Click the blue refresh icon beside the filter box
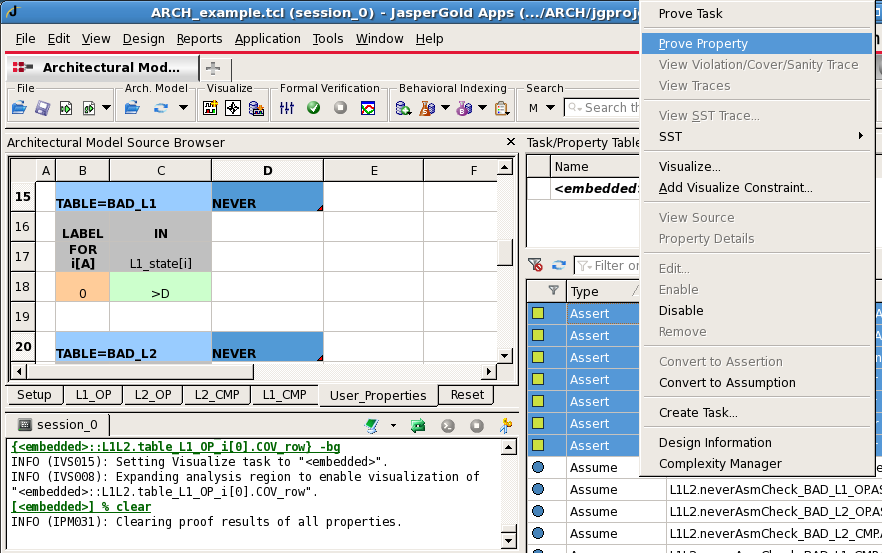This screenshot has width=882, height=553. coord(559,265)
